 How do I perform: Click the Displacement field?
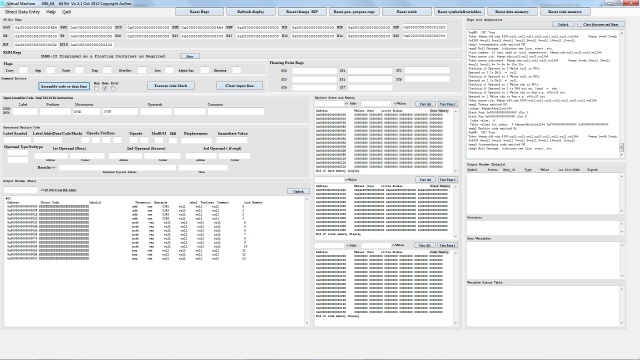[x=196, y=140]
